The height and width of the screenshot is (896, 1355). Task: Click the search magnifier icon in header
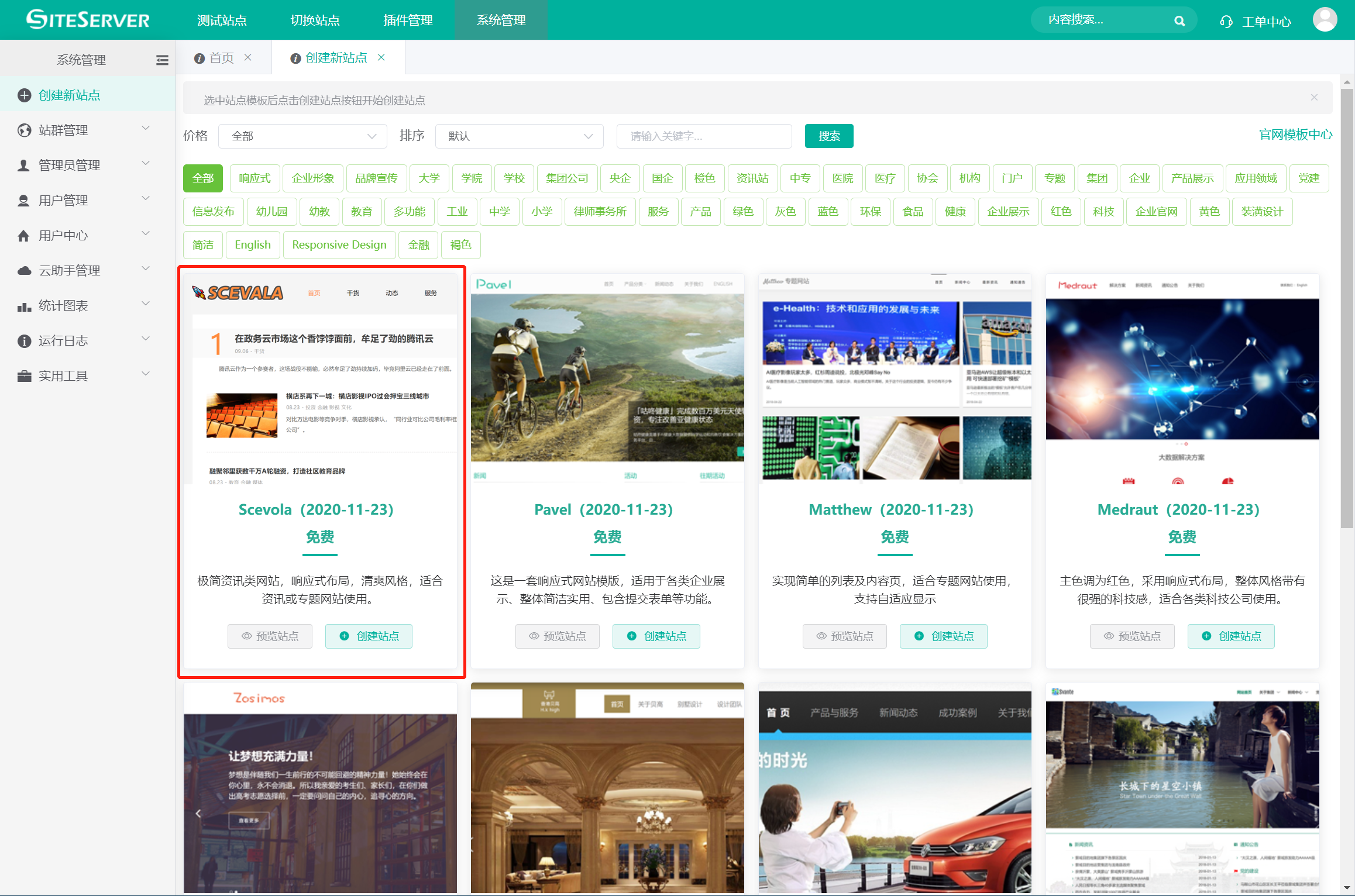pos(1179,21)
